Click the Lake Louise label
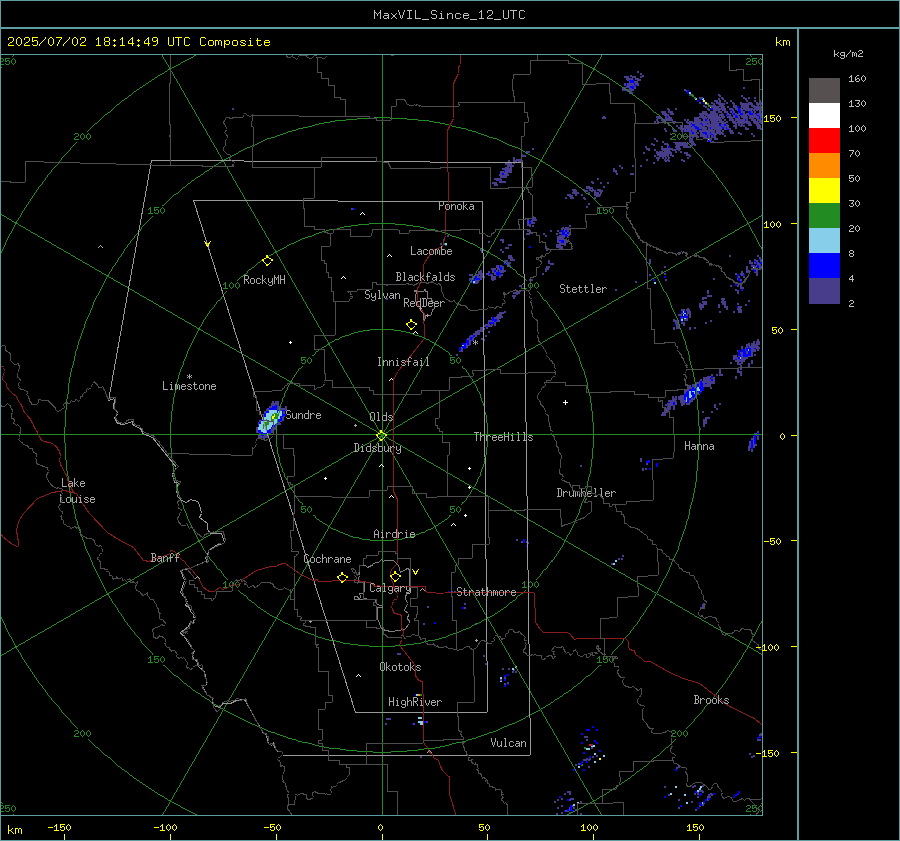900x841 pixels. point(77,491)
